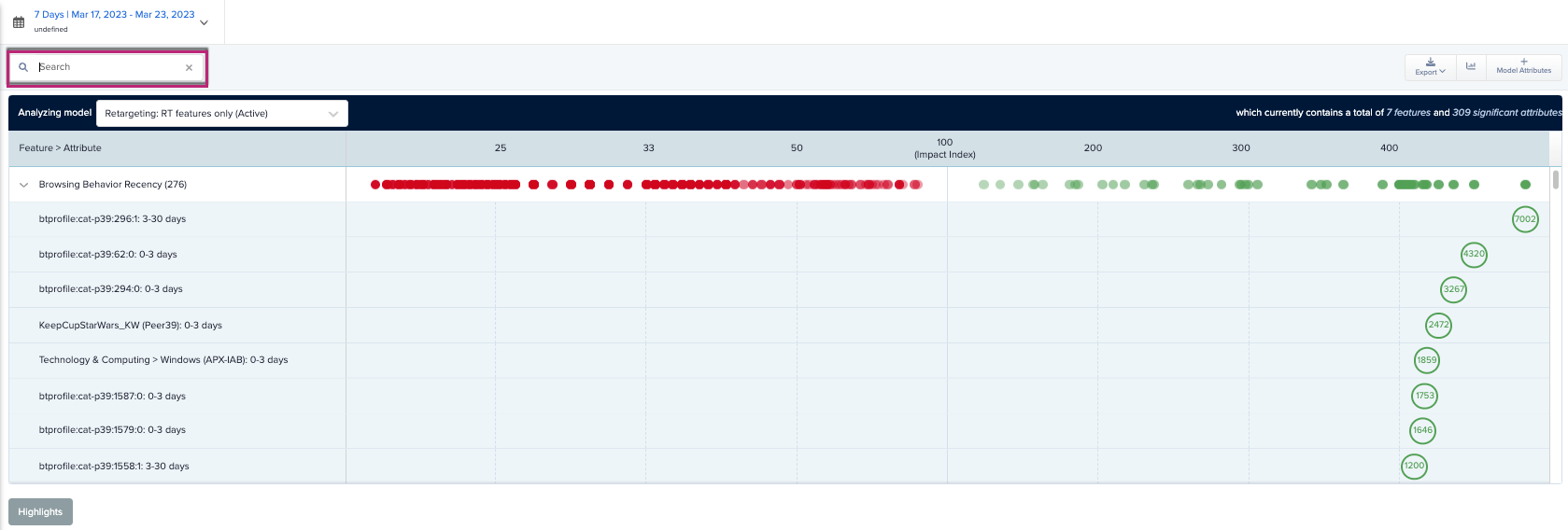Click the 2472 green circle marker
The image size is (1568, 530).
(1438, 325)
